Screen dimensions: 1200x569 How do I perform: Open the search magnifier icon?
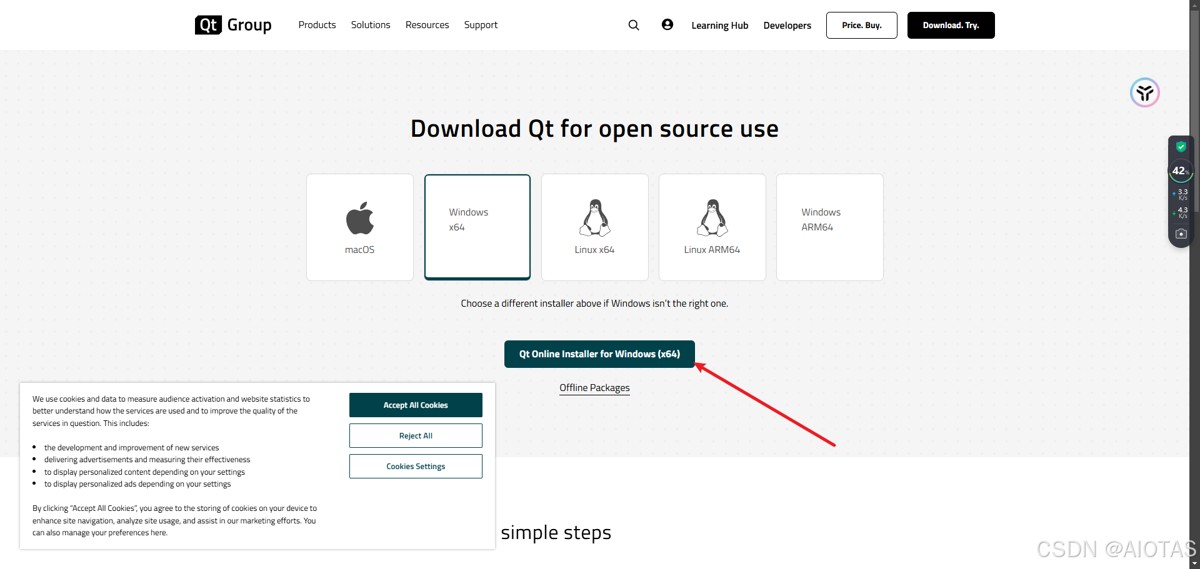(633, 25)
